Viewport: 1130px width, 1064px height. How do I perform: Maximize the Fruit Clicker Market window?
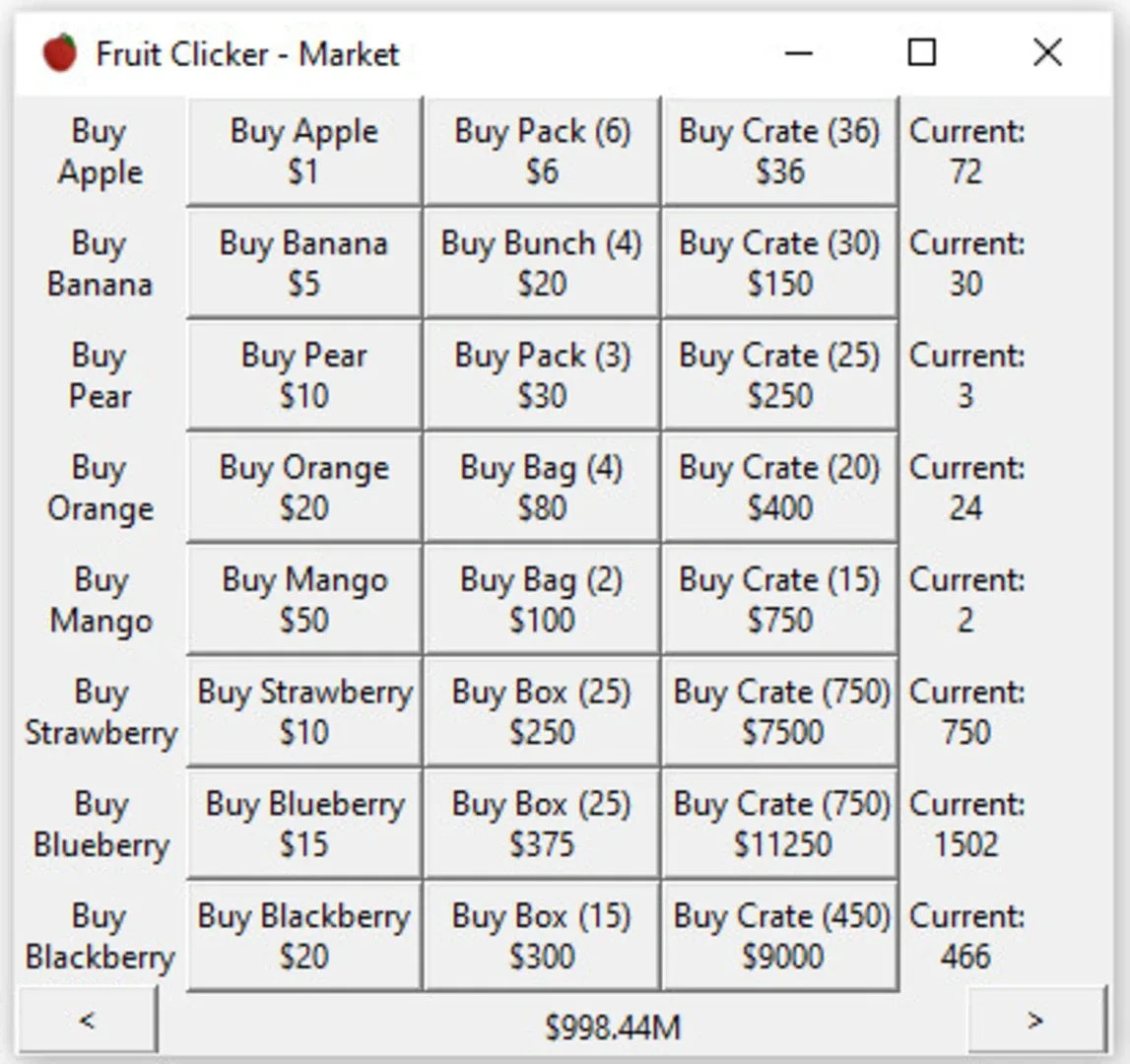[922, 52]
